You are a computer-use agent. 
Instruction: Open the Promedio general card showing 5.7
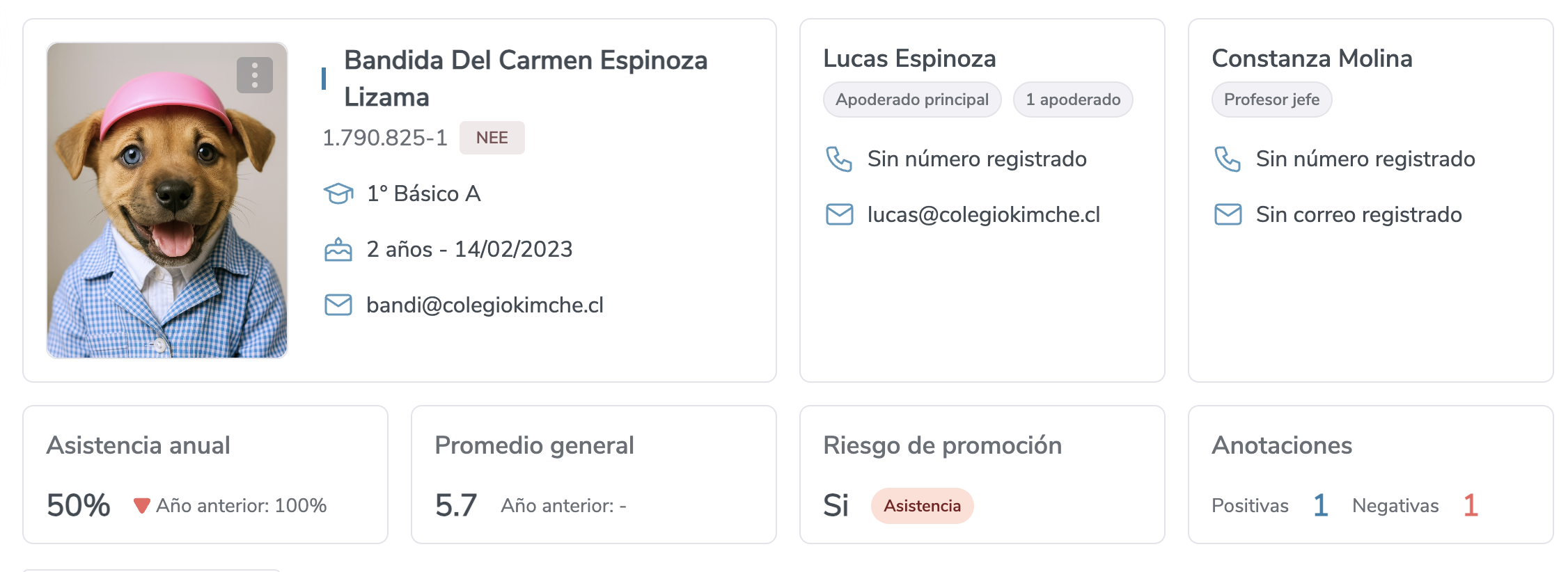click(x=594, y=475)
